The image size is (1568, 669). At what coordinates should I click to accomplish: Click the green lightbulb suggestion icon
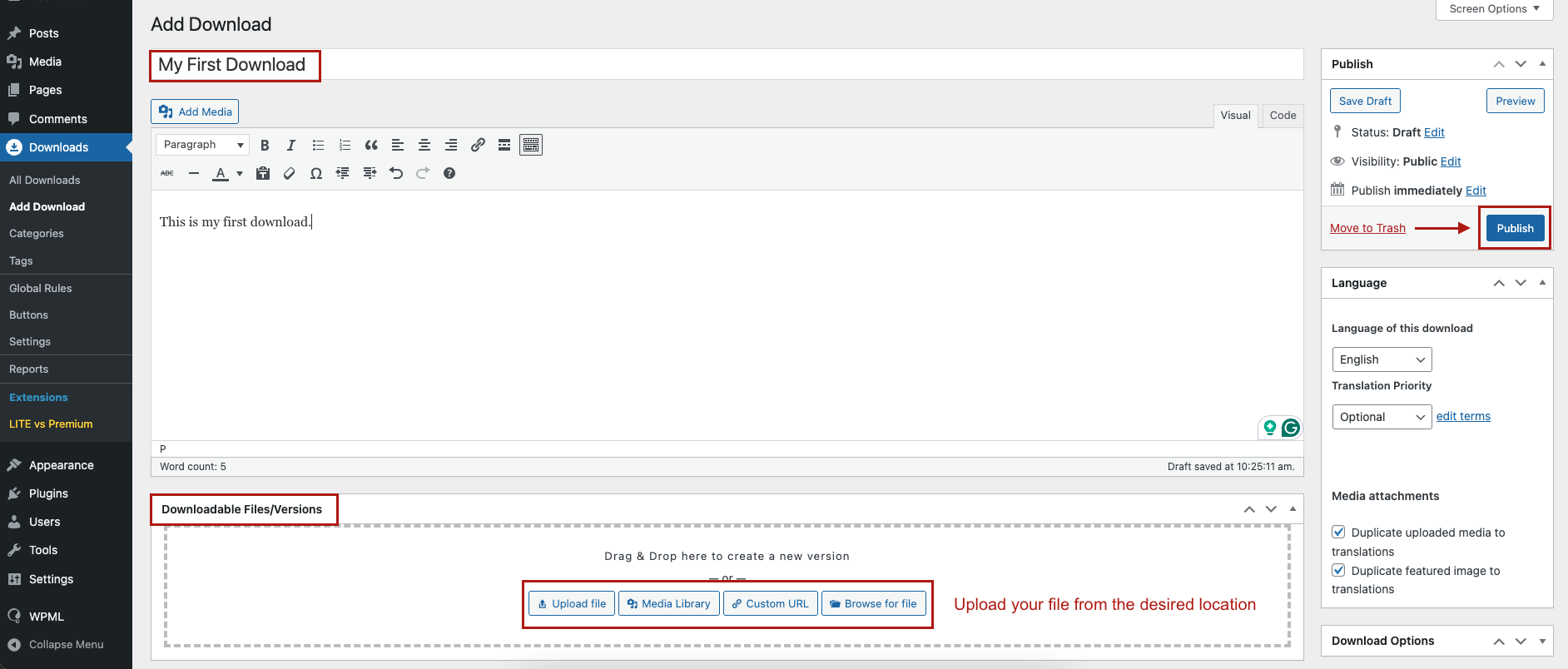(1270, 428)
